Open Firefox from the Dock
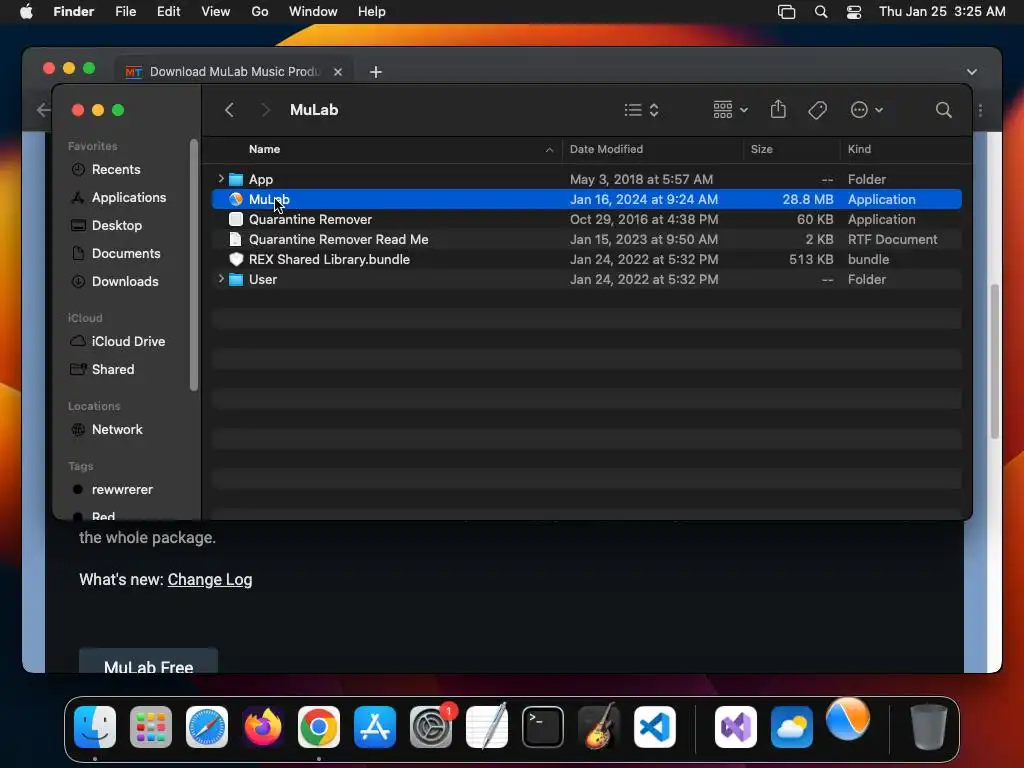This screenshot has height=768, width=1024. 263,727
